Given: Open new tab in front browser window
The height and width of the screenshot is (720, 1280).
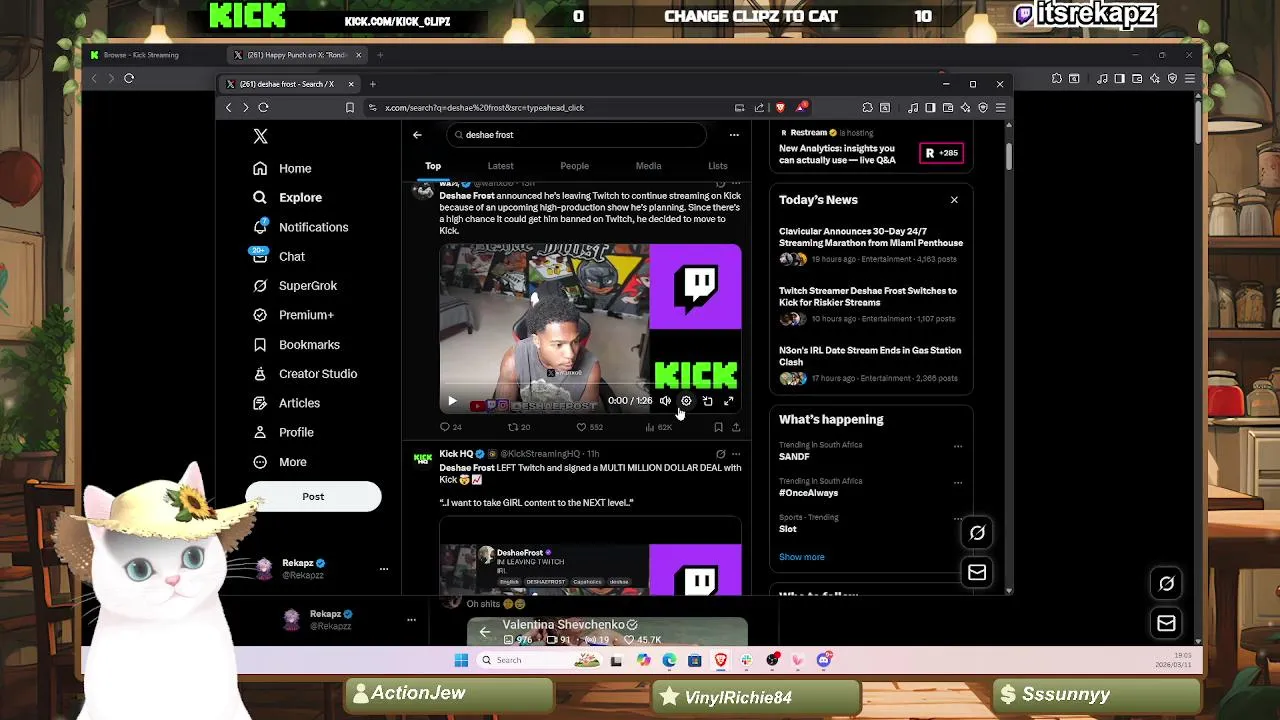Looking at the screenshot, I should [x=372, y=84].
